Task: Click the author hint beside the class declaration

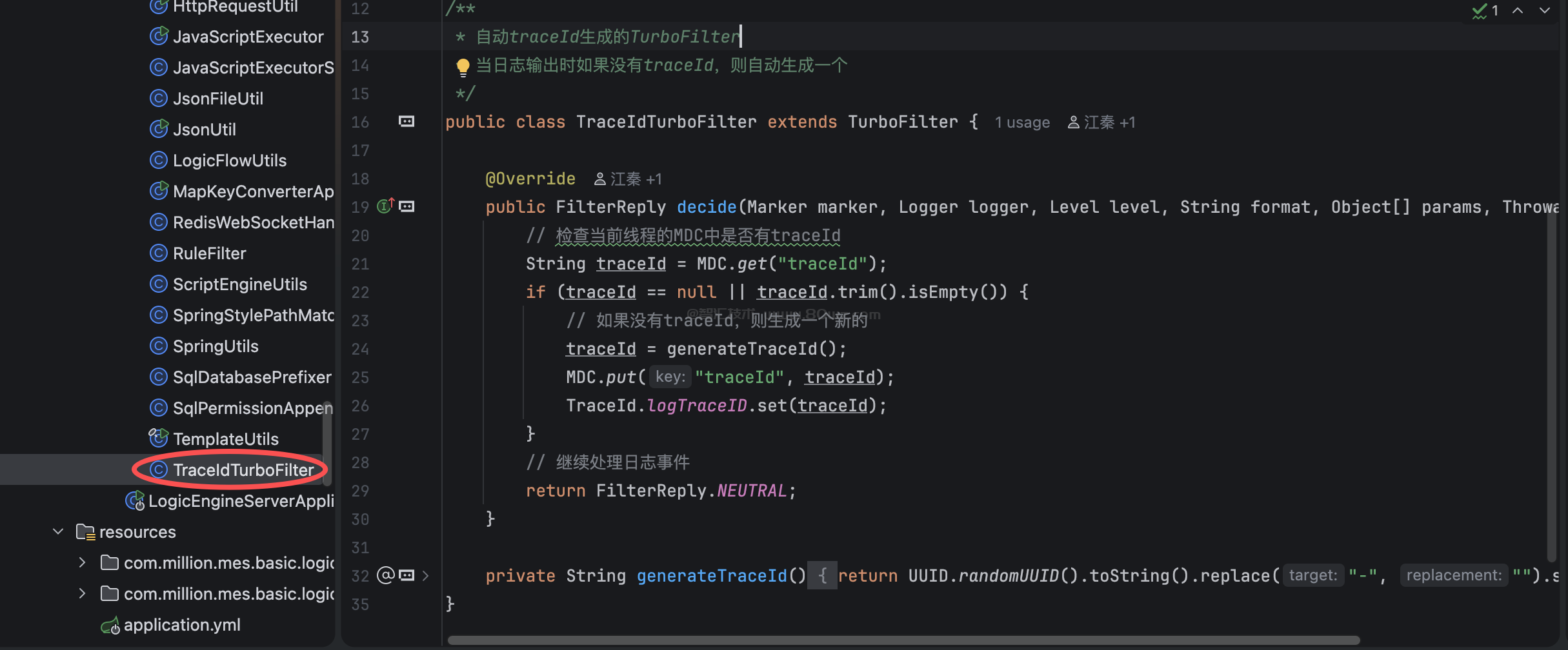Action: point(1102,123)
